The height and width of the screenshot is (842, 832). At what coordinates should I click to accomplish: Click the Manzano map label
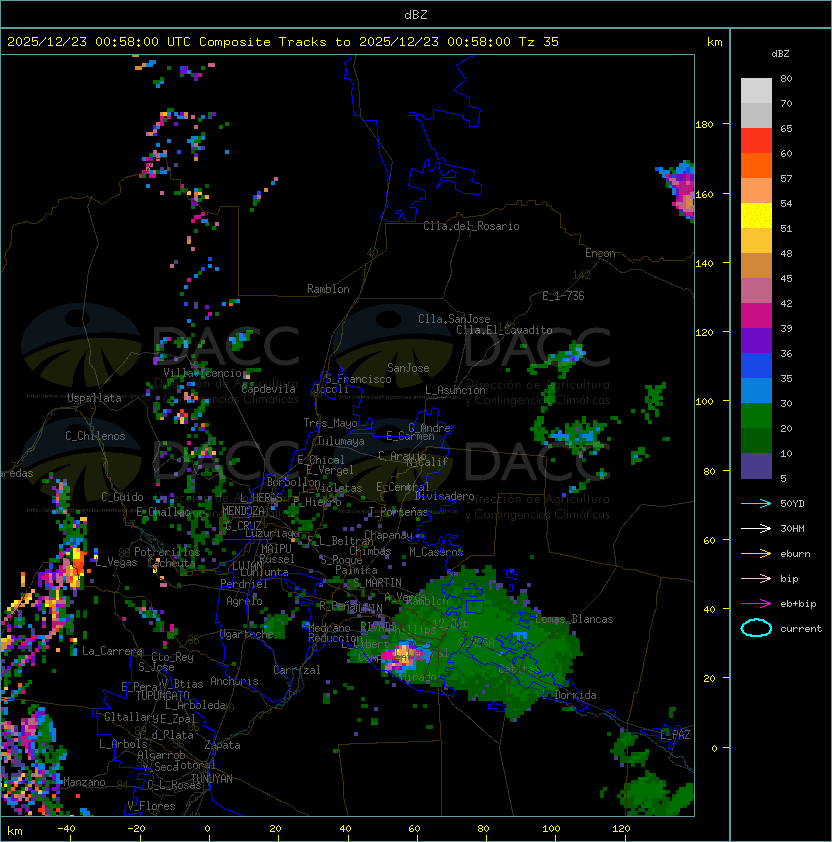click(84, 782)
